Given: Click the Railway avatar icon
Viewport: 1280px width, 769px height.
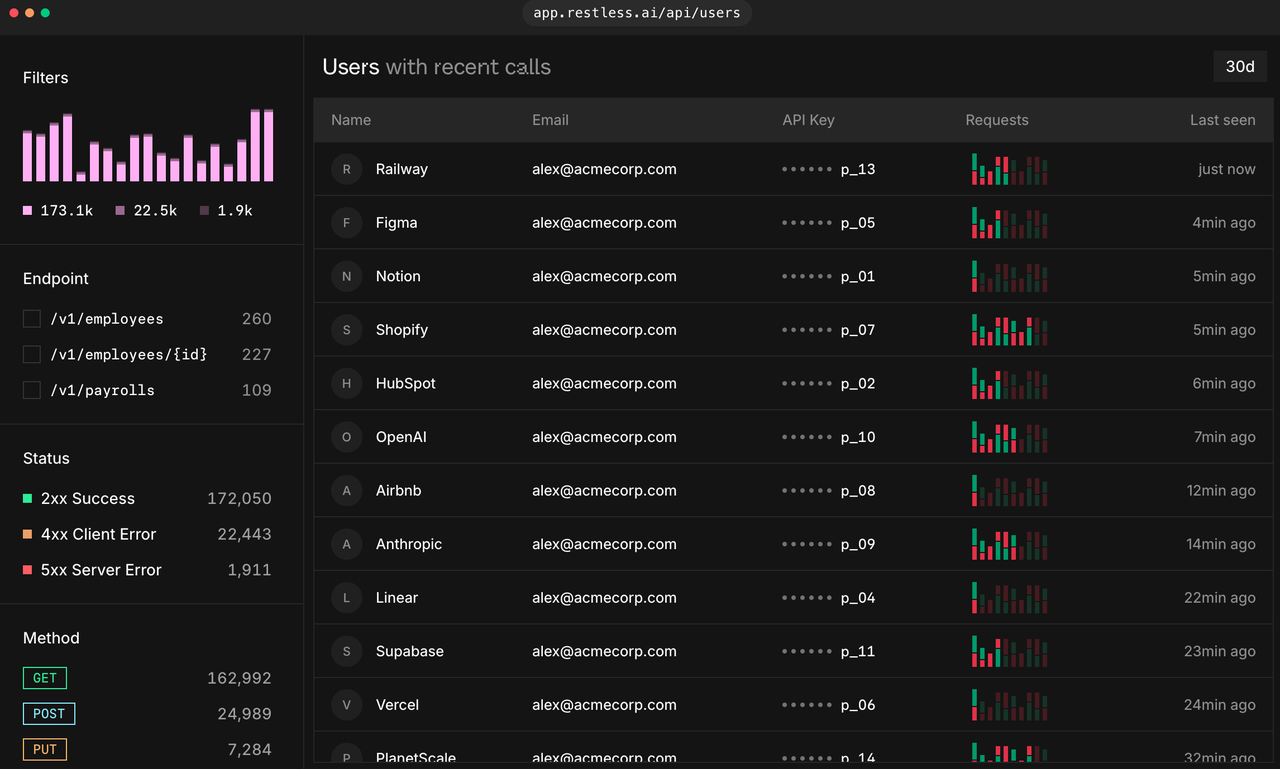Looking at the screenshot, I should click(x=347, y=169).
